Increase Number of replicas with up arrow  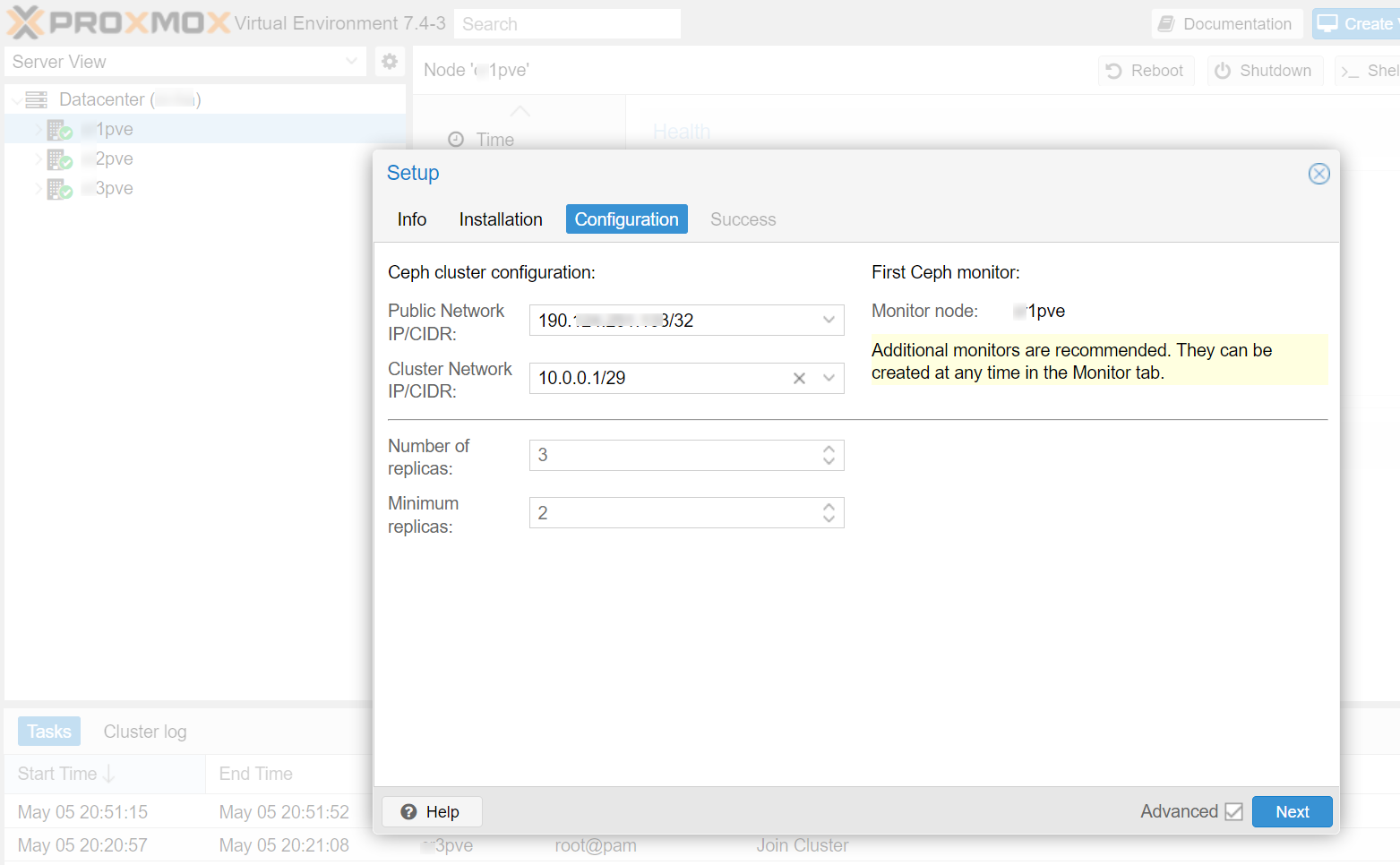pos(829,449)
